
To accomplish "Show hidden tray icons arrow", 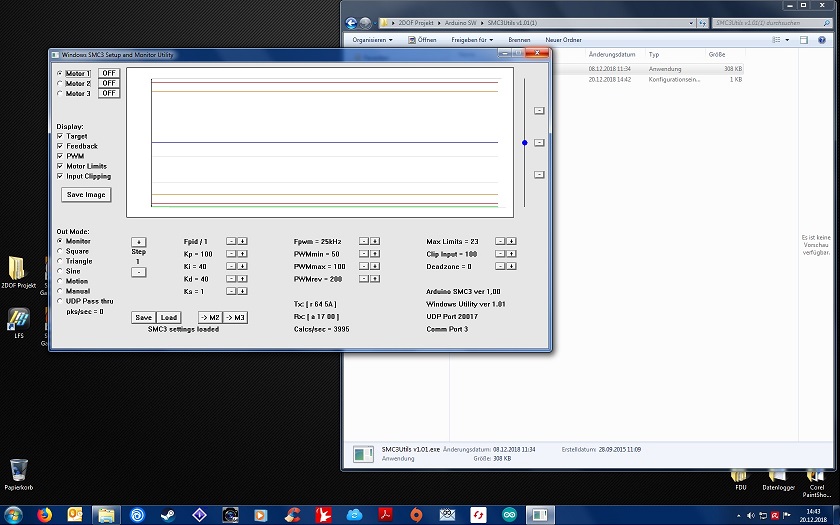I will [739, 516].
